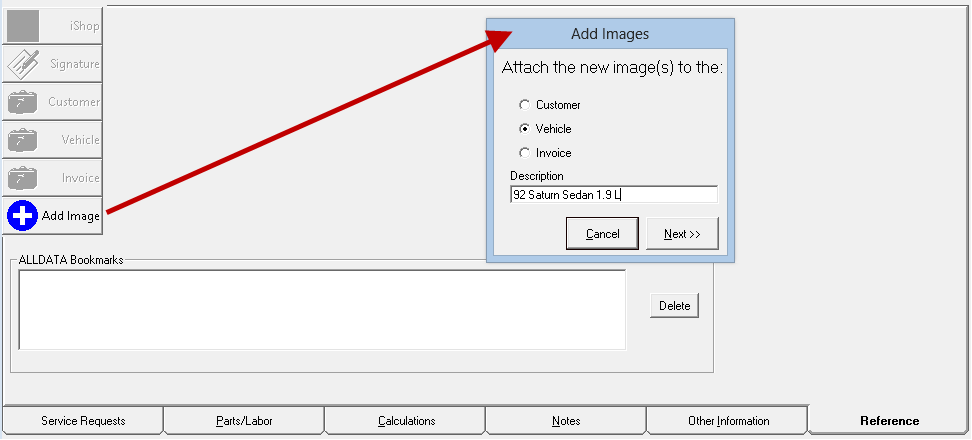The image size is (972, 440).
Task: Click the iShop gray icon
Action: 23,26
